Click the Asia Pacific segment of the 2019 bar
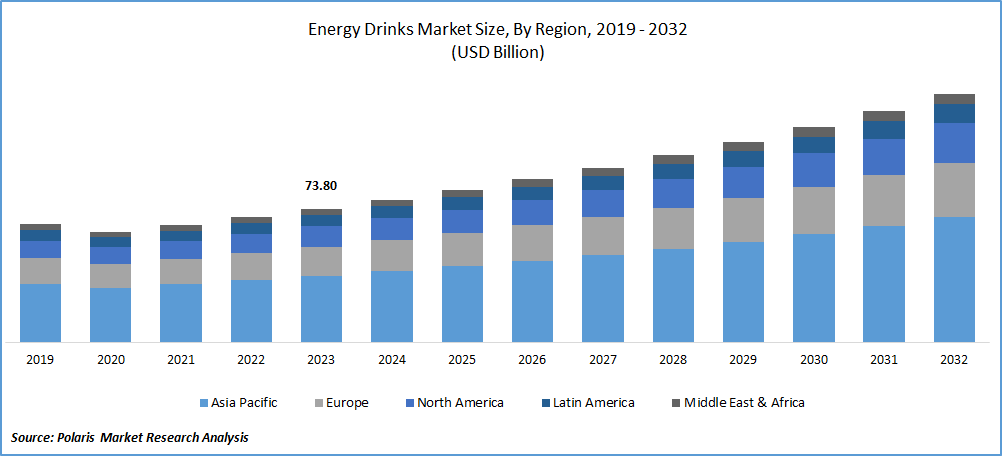1002x456 pixels. (40, 313)
